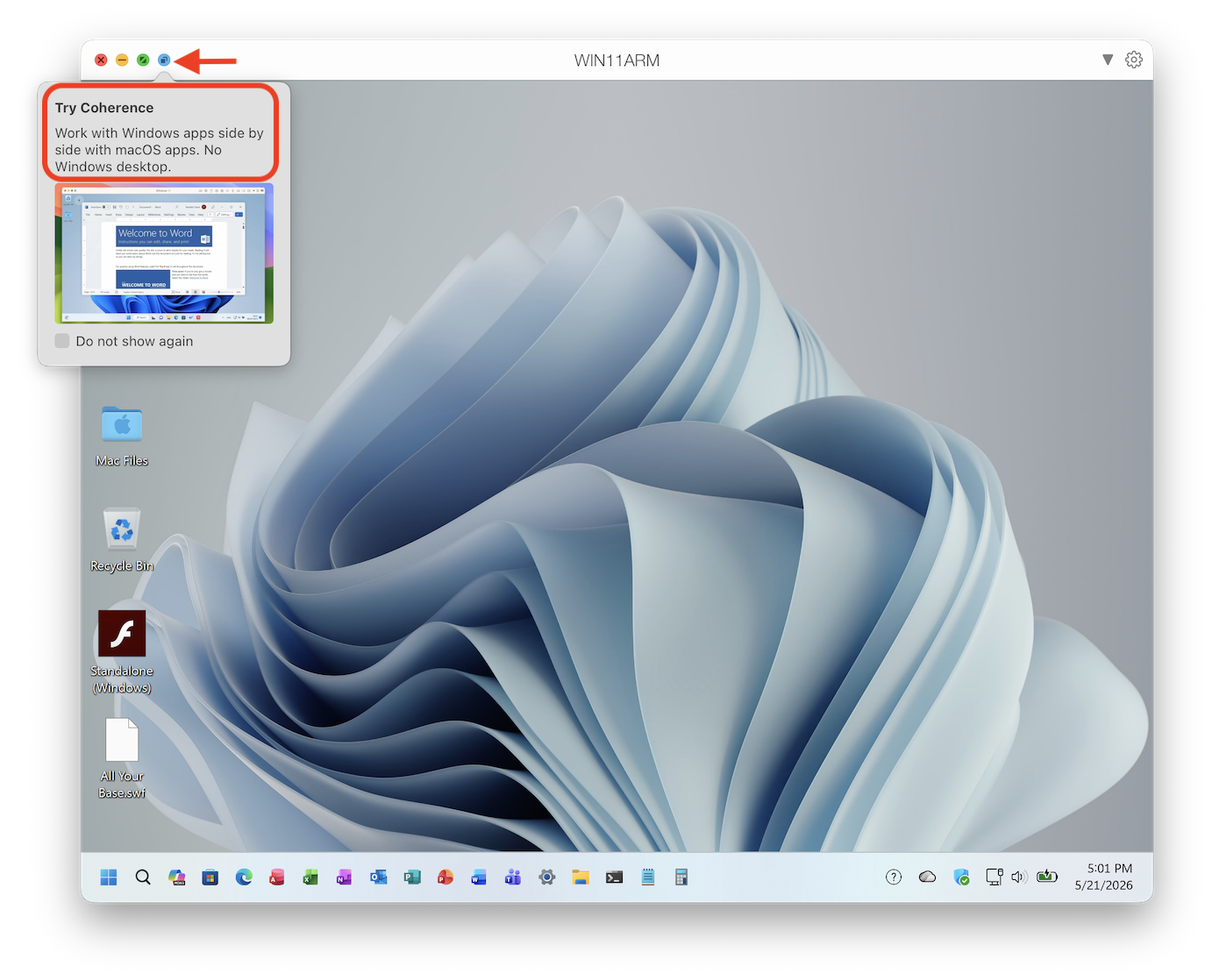The image size is (1212, 980).
Task: Click the WIN11ARM window title
Action: tap(617, 60)
